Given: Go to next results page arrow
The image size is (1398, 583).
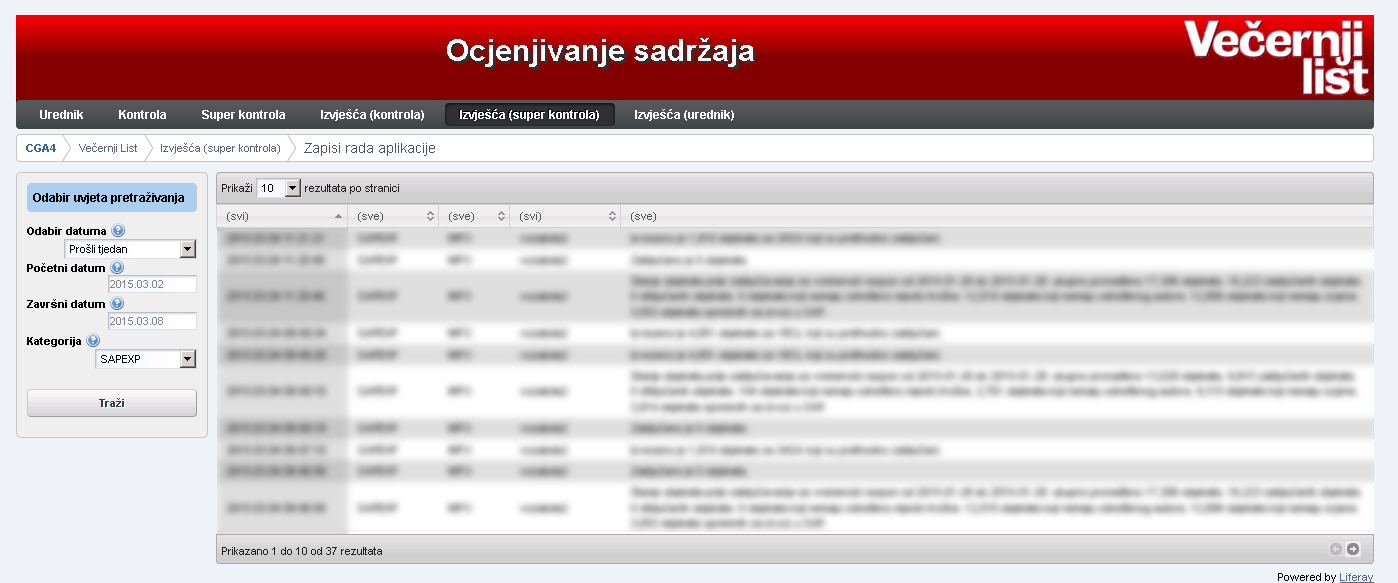Looking at the screenshot, I should tap(1353, 549).
